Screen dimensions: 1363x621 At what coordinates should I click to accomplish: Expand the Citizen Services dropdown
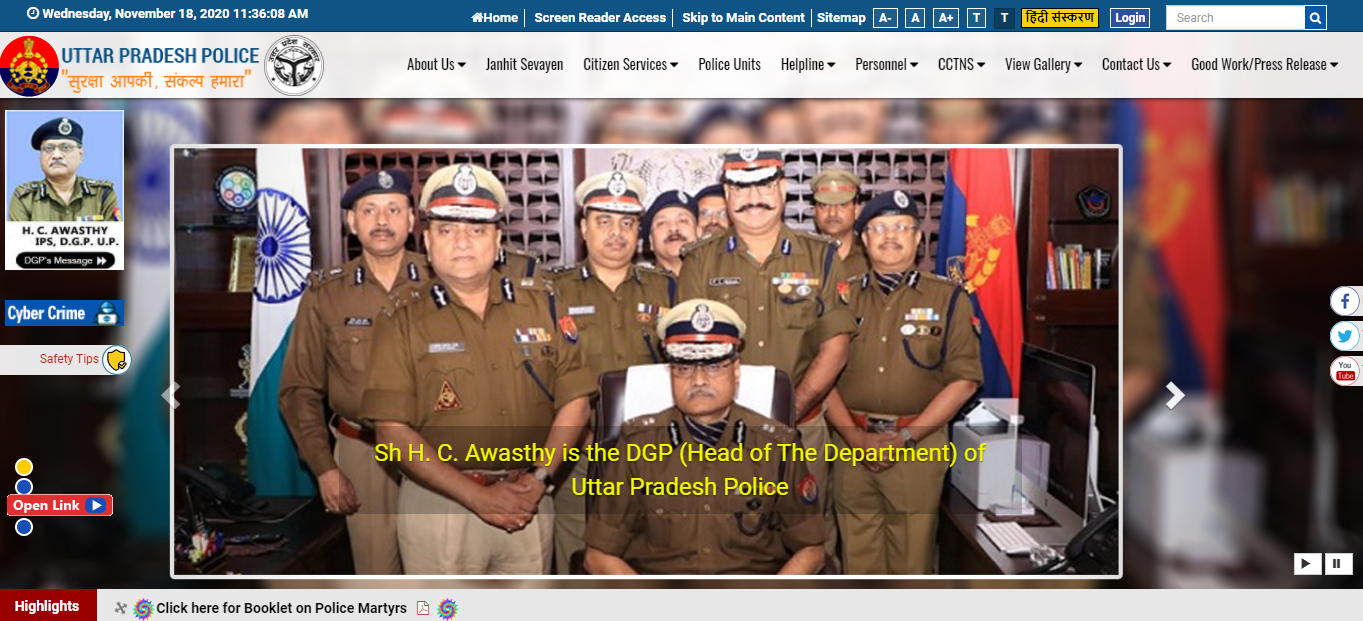630,65
